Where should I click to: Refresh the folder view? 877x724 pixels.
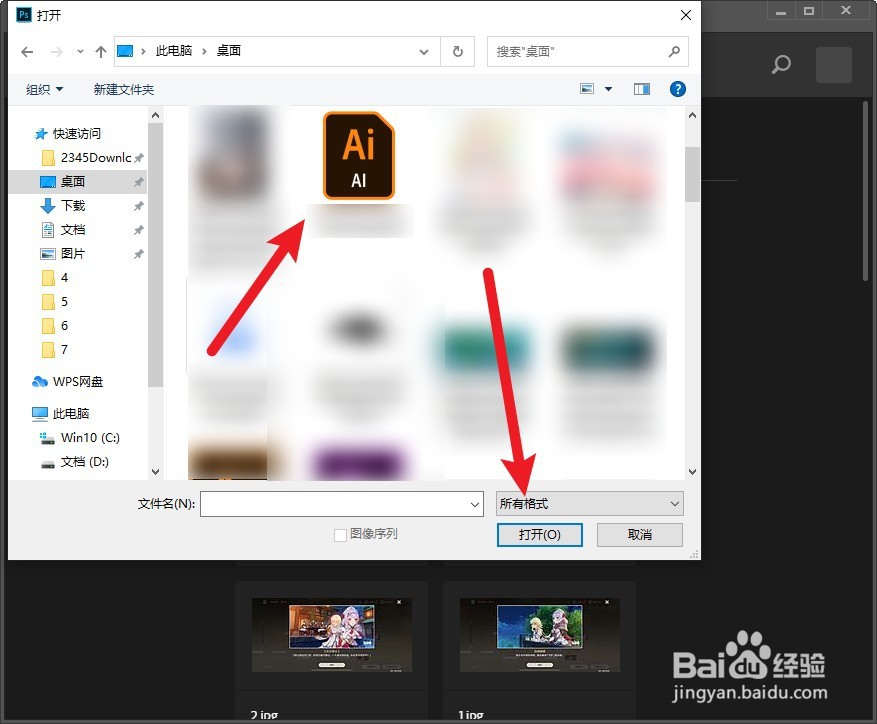(458, 51)
